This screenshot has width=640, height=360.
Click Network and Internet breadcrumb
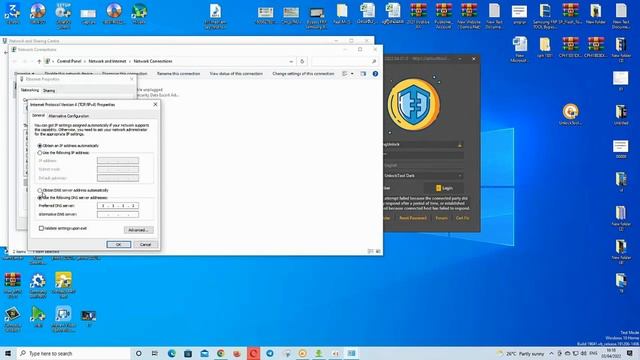point(107,61)
